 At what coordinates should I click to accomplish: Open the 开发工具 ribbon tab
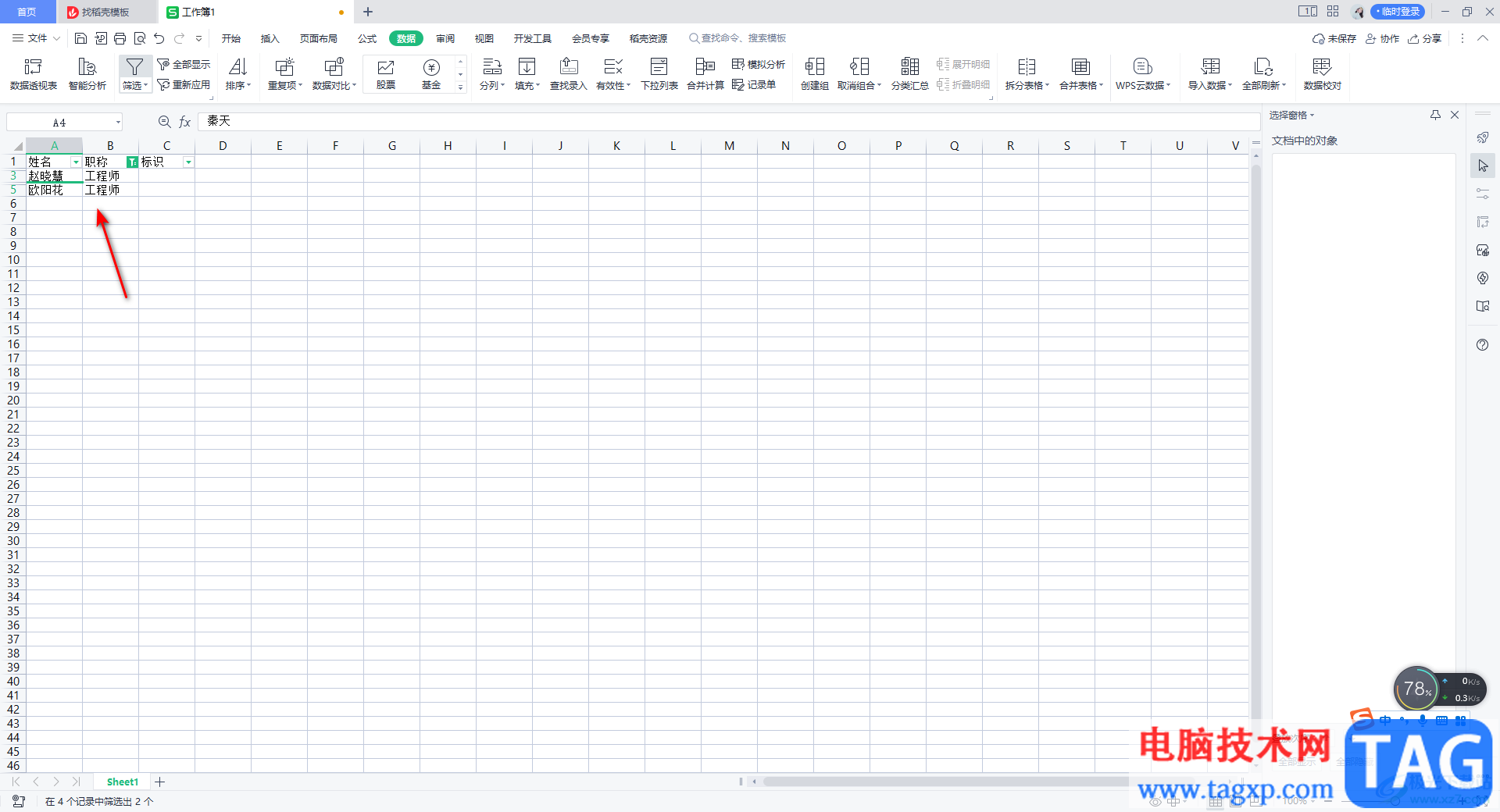(x=533, y=38)
